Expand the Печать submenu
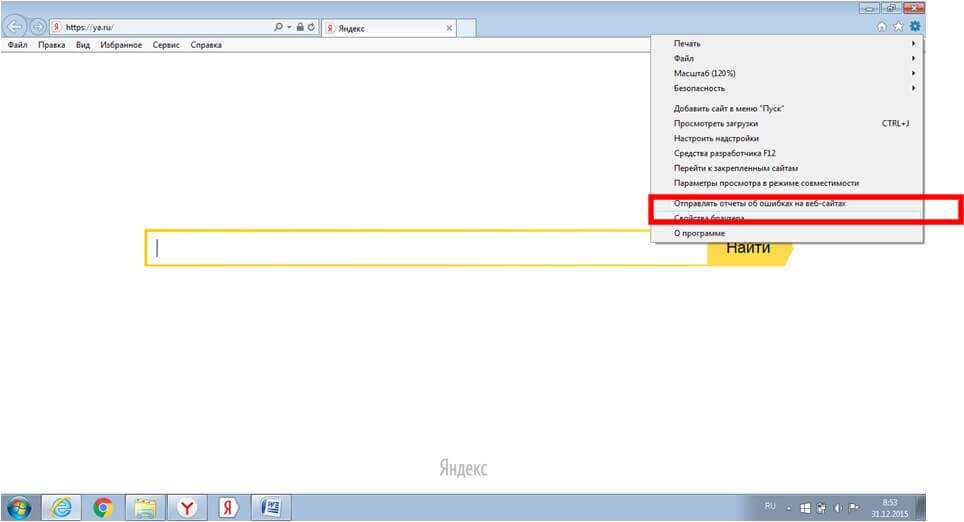964x522 pixels. 688,44
